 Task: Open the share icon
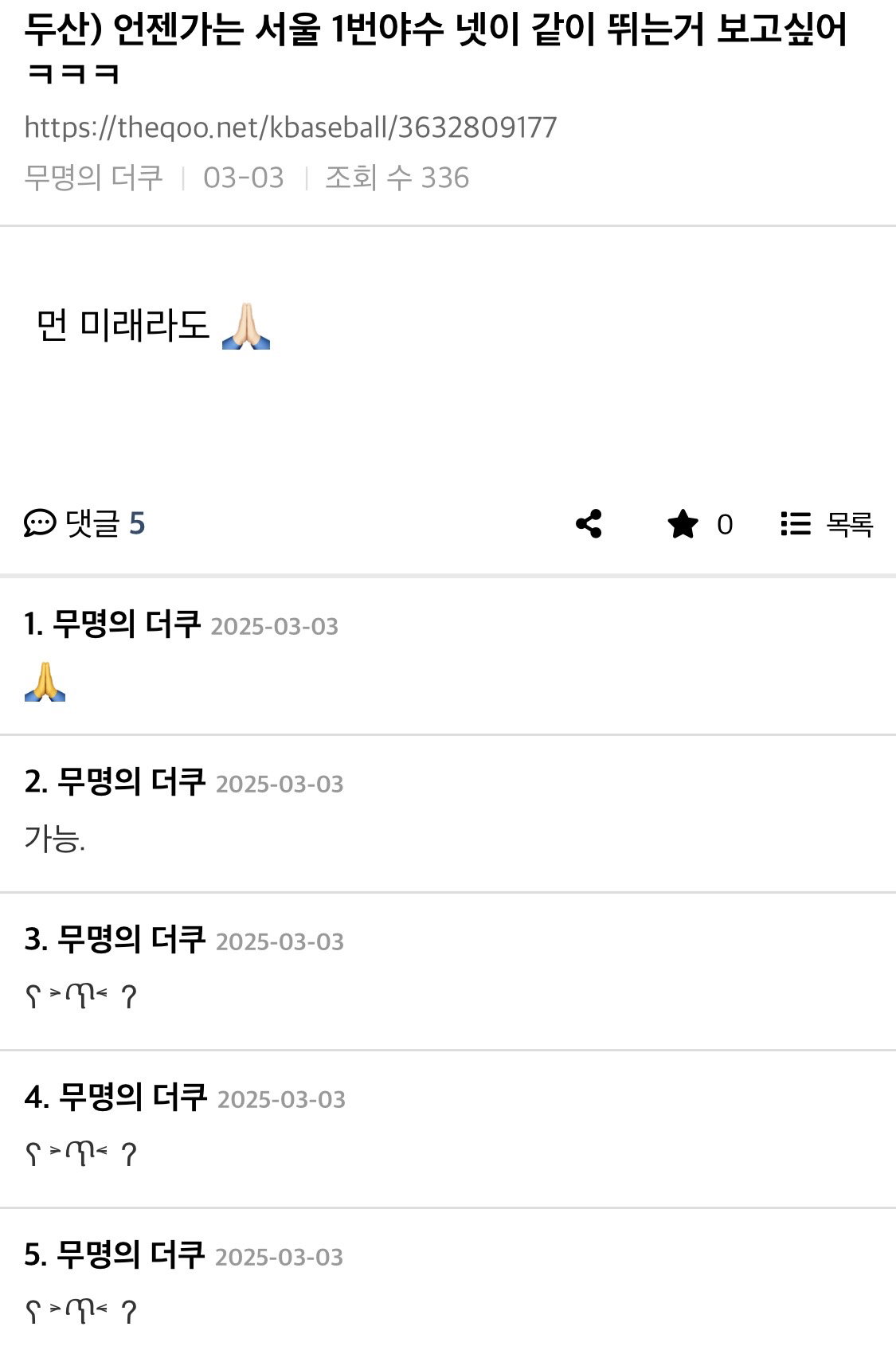point(589,524)
